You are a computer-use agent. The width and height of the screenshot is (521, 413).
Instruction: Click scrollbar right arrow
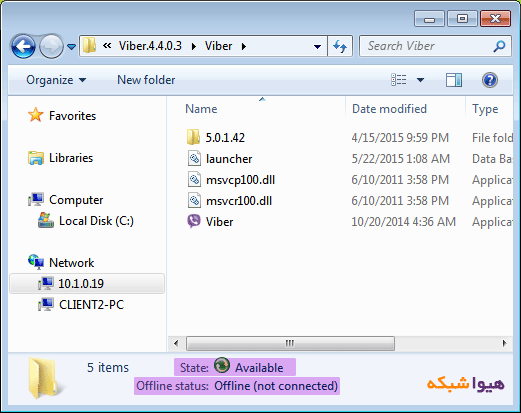pos(505,343)
